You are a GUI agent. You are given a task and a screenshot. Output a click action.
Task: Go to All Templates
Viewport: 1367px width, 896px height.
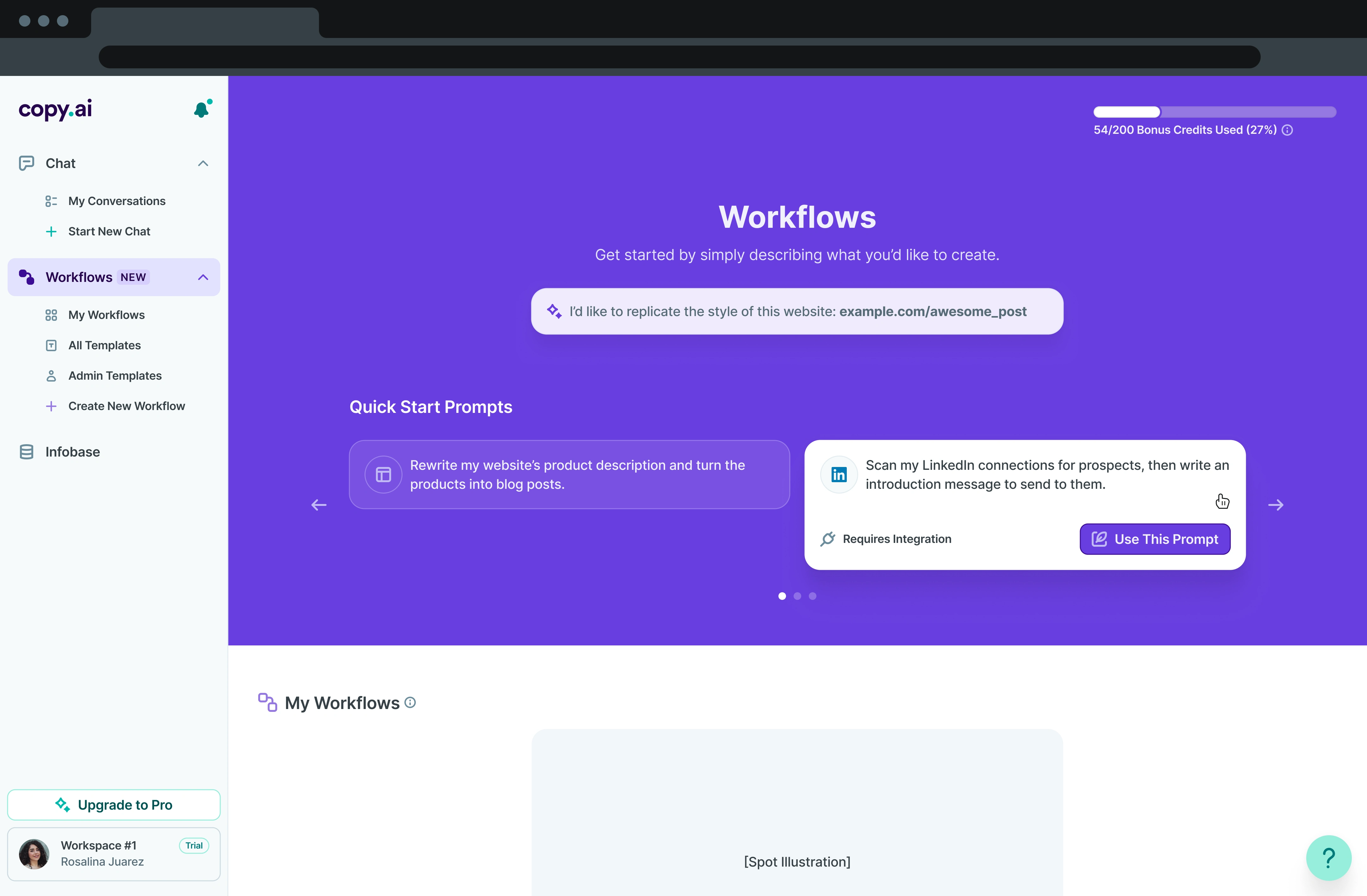tap(104, 345)
